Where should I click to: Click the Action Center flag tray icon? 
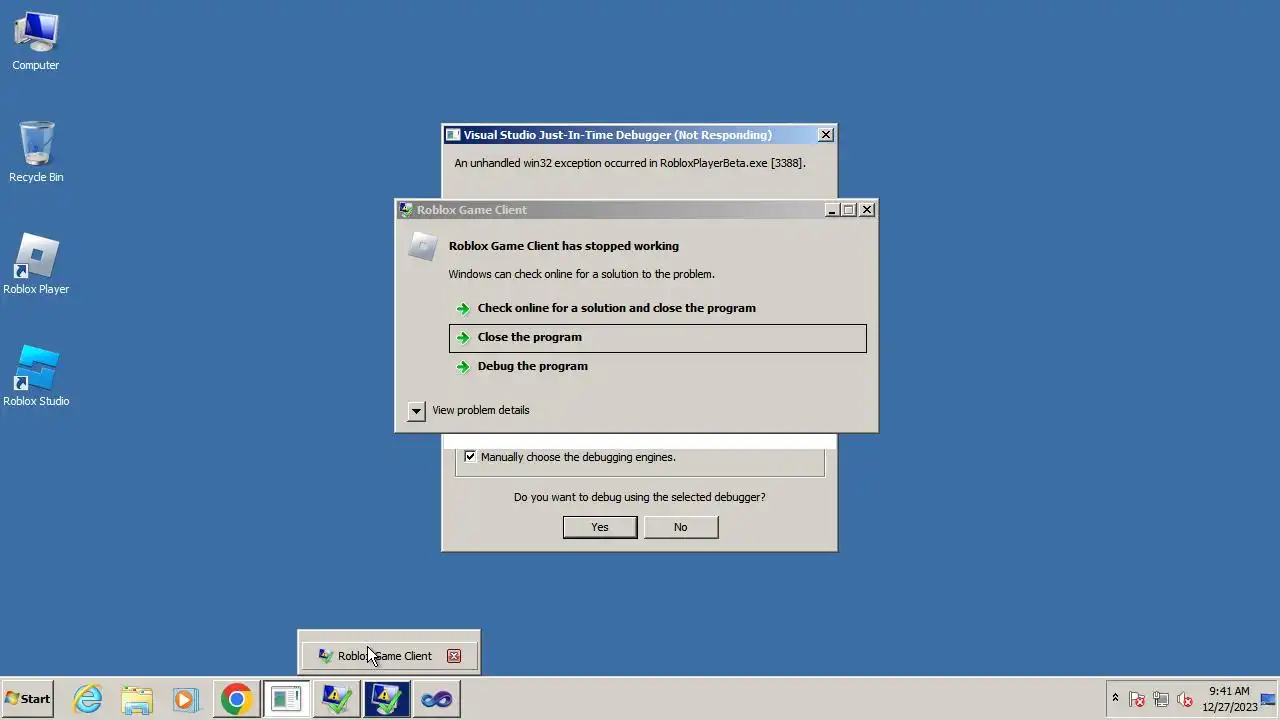pyautogui.click(x=1137, y=699)
